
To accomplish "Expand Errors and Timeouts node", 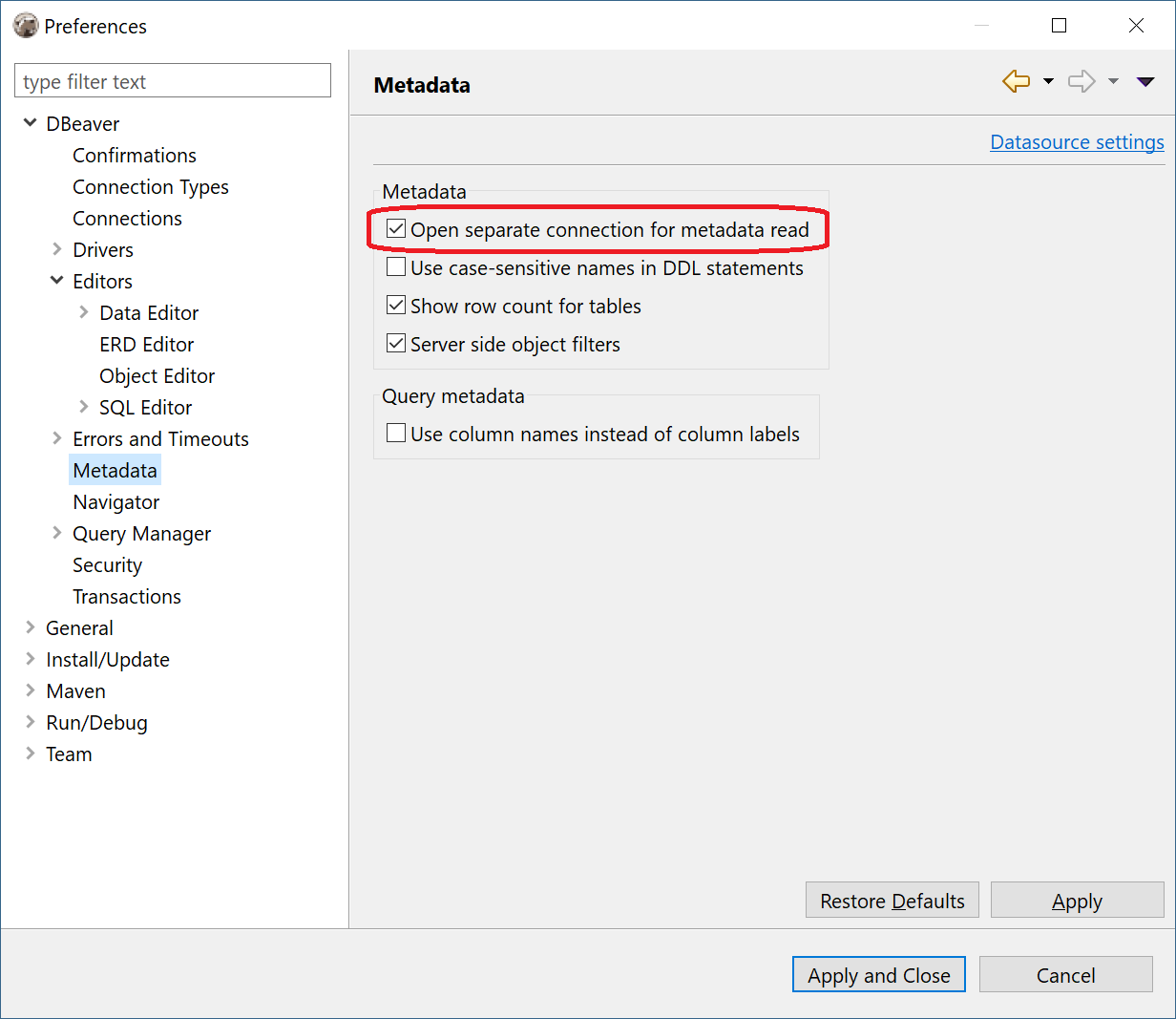I will point(57,438).
